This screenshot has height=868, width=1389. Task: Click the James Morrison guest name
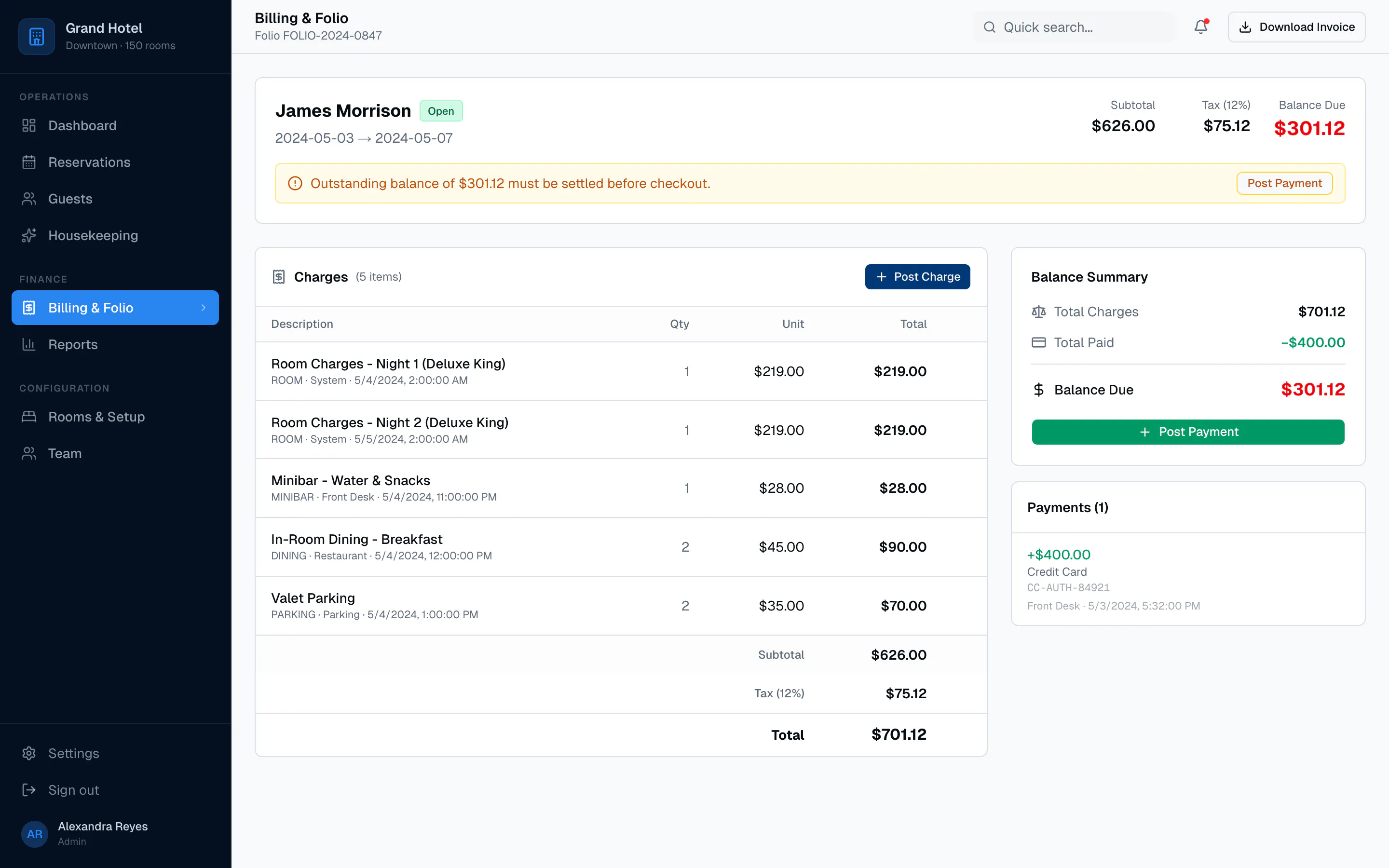343,111
